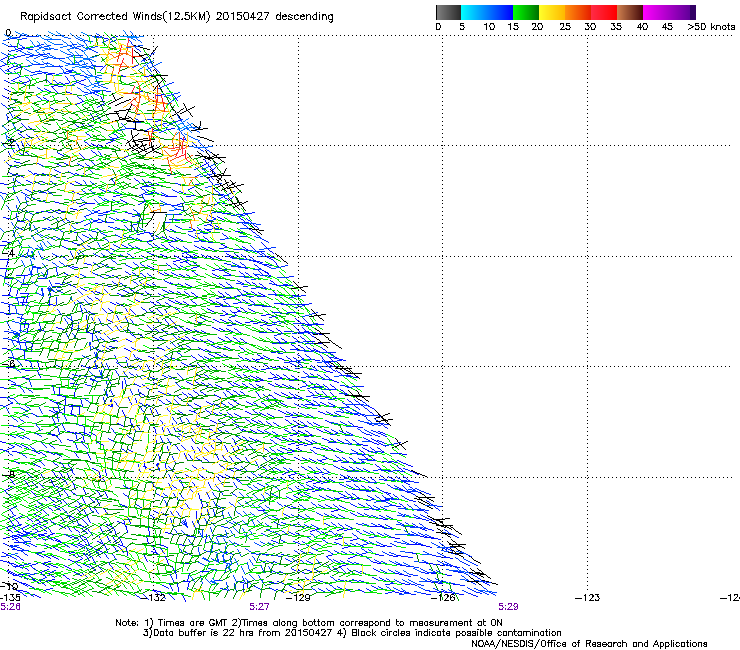
Task: Click the latitude label '-10' at bottom left
Action: tap(9, 586)
